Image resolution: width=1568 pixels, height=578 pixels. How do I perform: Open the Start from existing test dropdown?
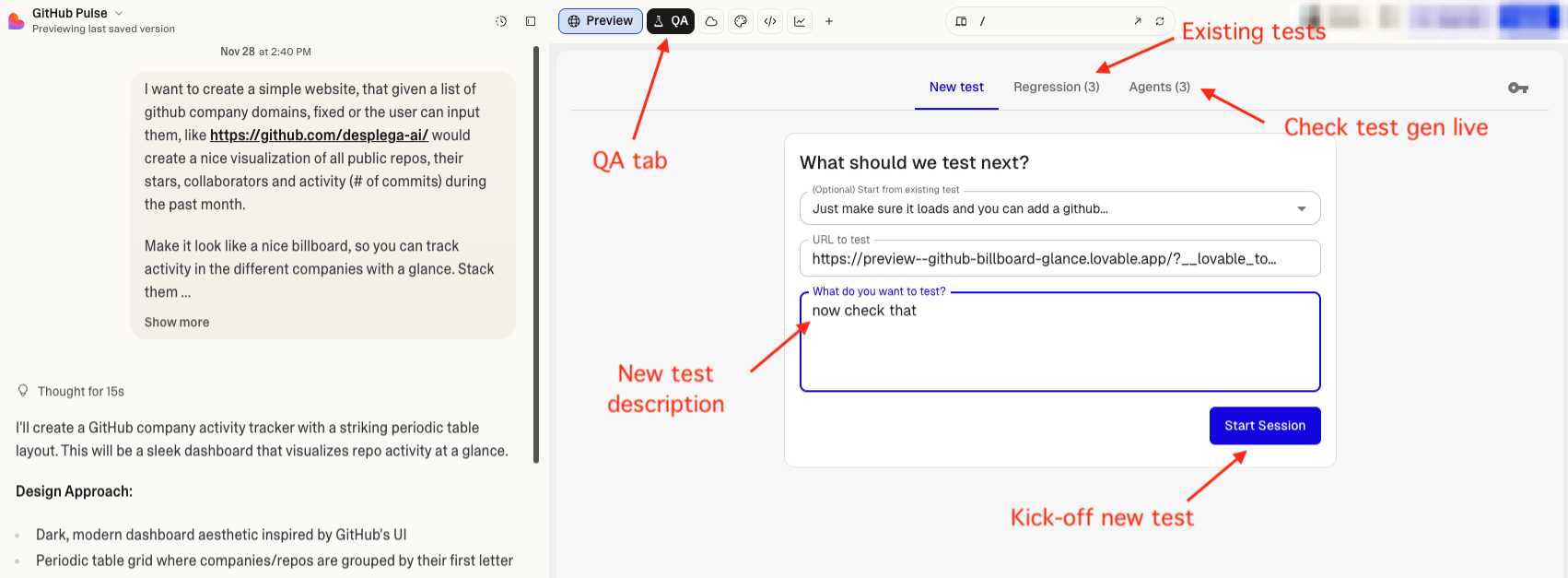point(1059,208)
